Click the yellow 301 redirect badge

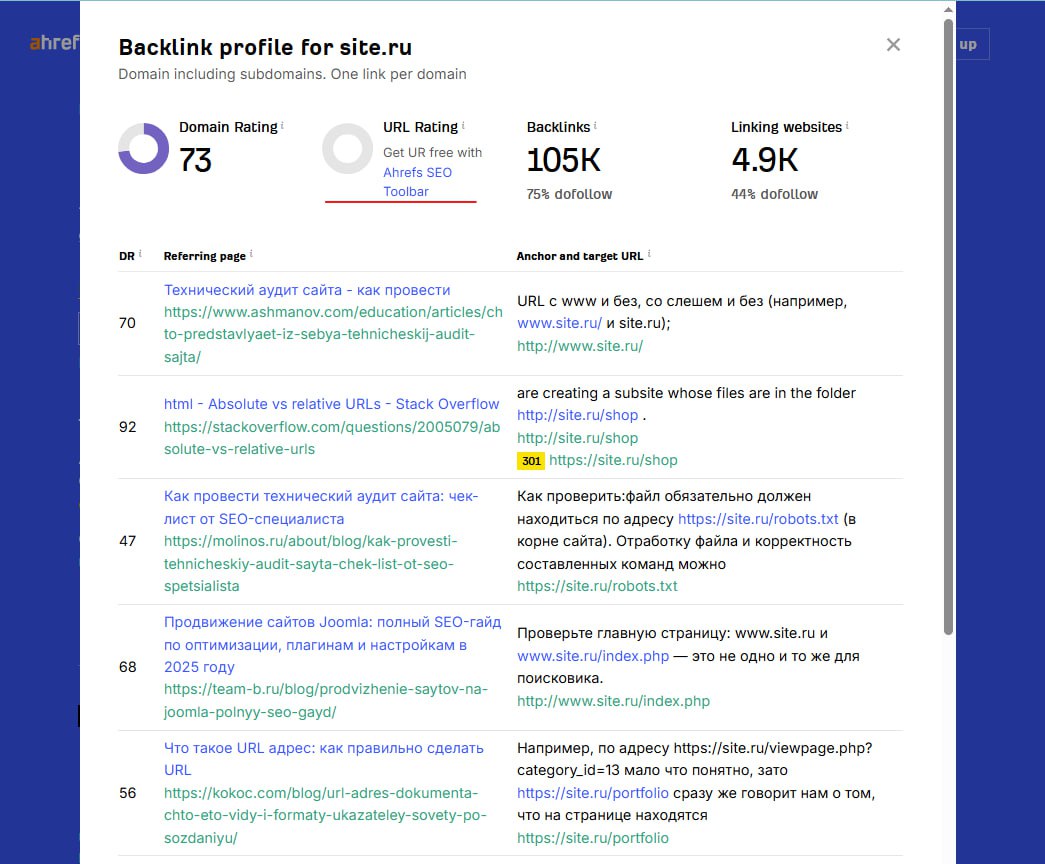pos(530,461)
